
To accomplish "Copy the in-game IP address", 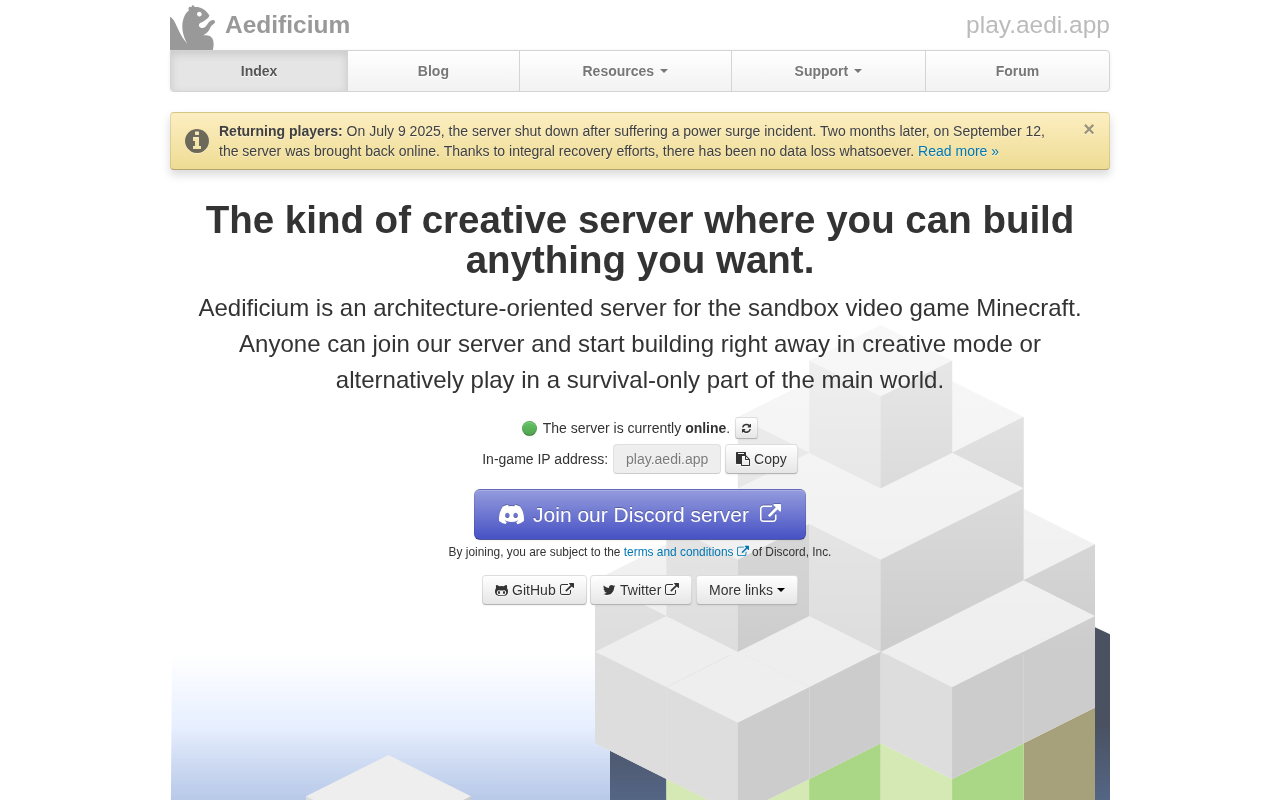I will click(x=761, y=459).
